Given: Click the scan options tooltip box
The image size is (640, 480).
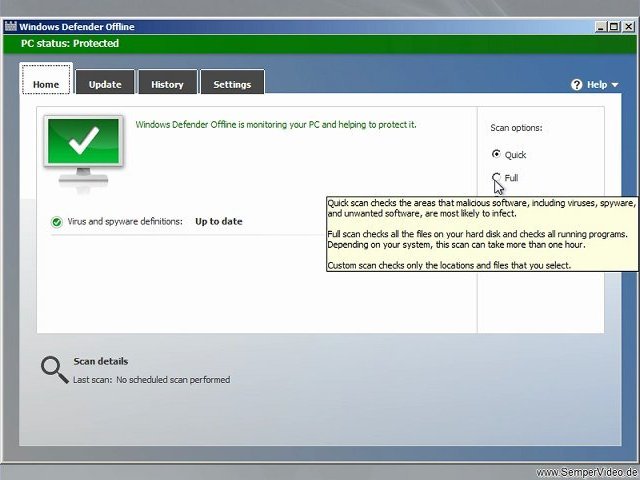Looking at the screenshot, I should pyautogui.click(x=482, y=234).
